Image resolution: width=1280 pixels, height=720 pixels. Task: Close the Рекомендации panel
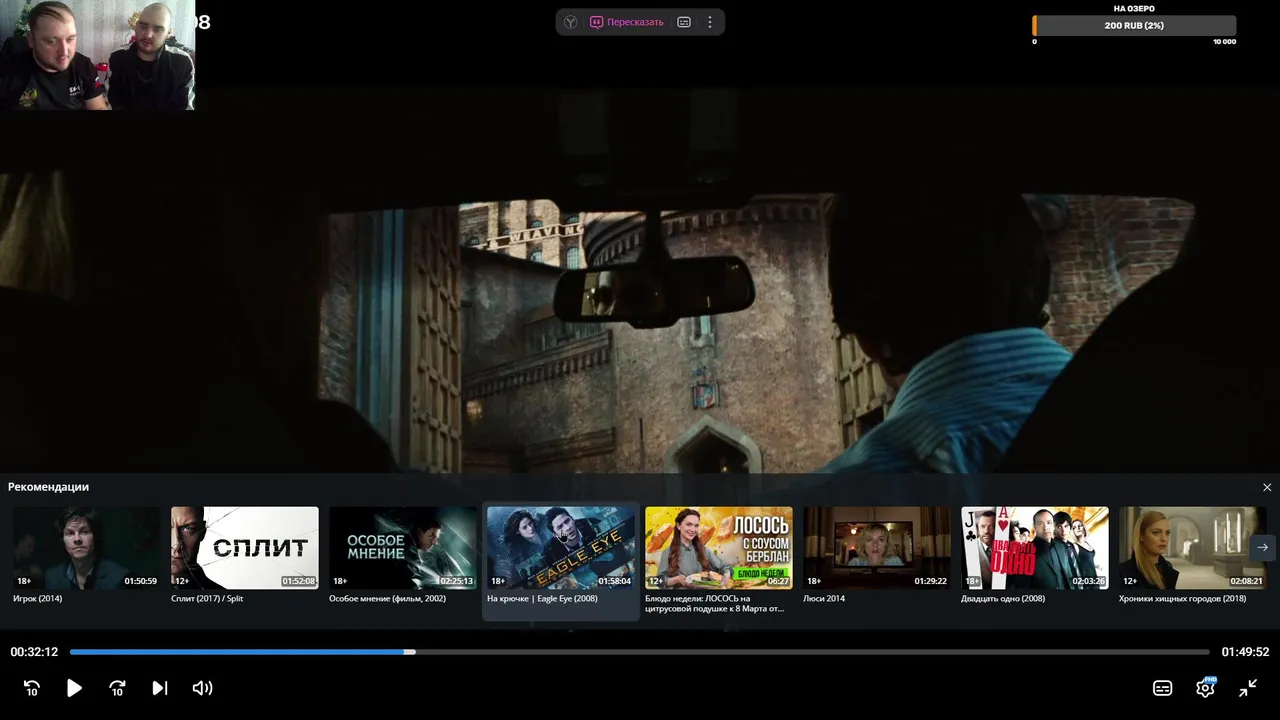click(1267, 487)
